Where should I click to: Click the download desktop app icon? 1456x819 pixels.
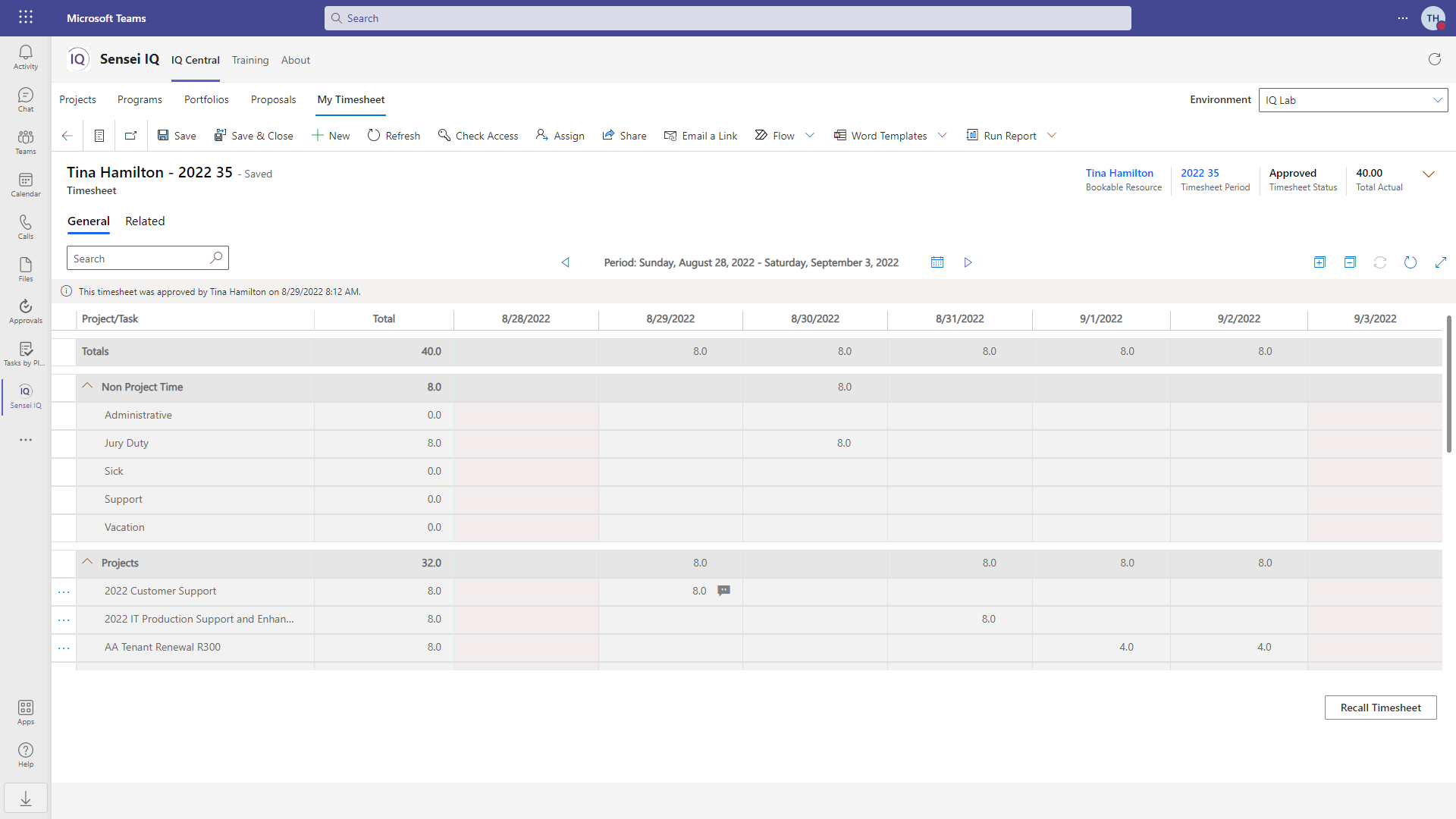[x=25, y=799]
